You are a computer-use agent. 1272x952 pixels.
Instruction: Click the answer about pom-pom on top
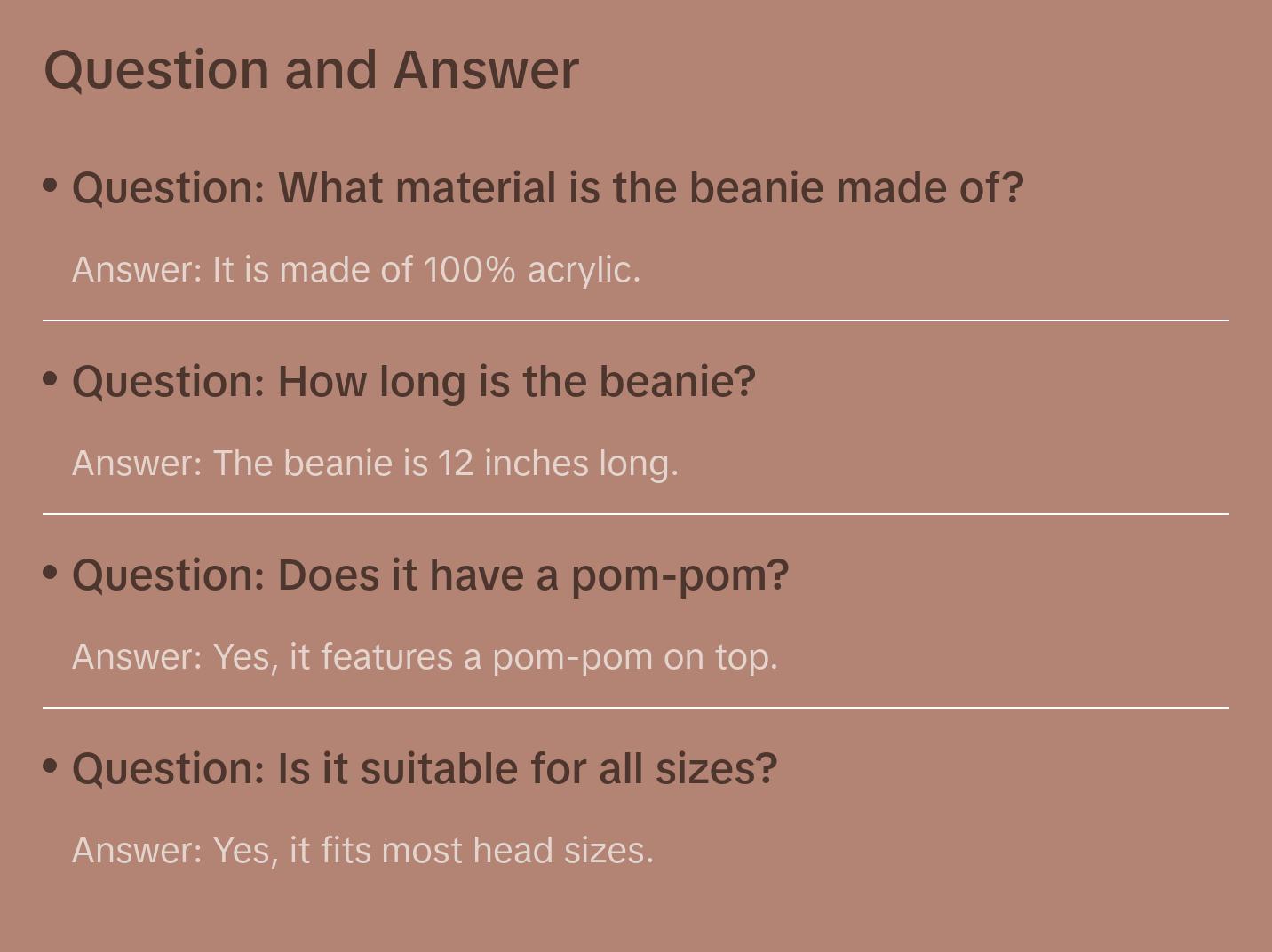click(424, 657)
